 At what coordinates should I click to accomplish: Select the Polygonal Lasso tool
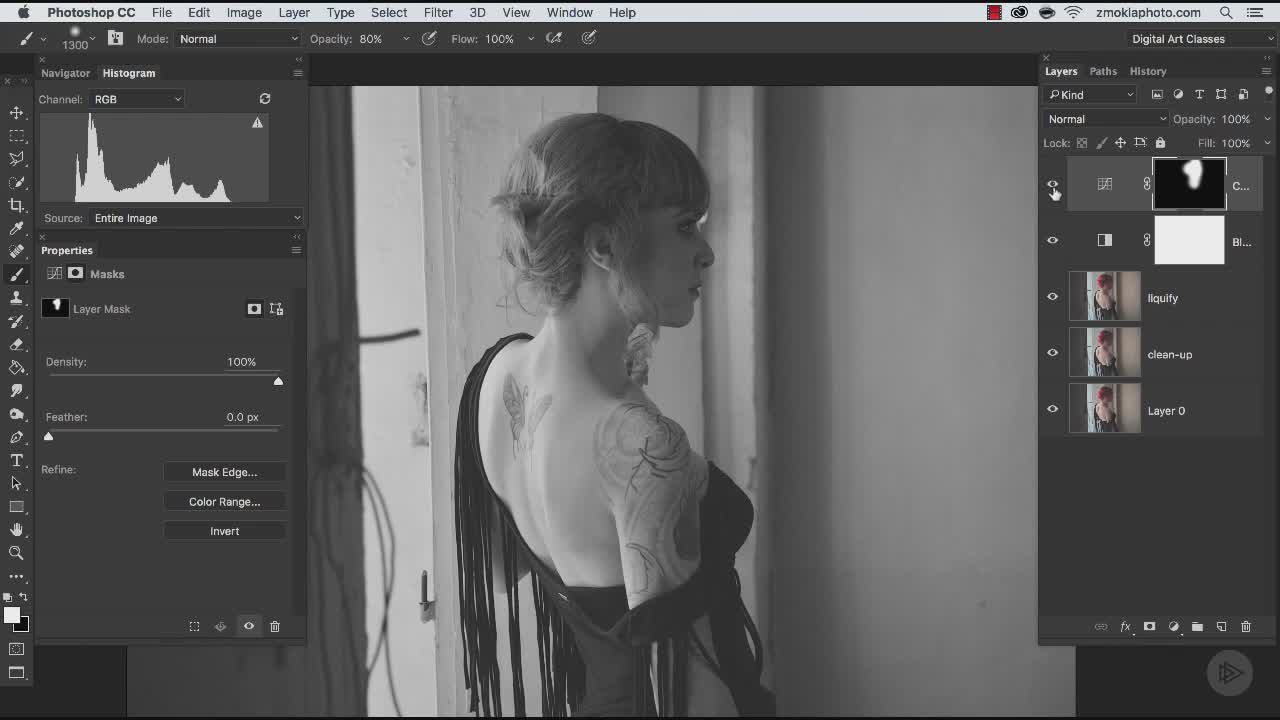pyautogui.click(x=17, y=159)
